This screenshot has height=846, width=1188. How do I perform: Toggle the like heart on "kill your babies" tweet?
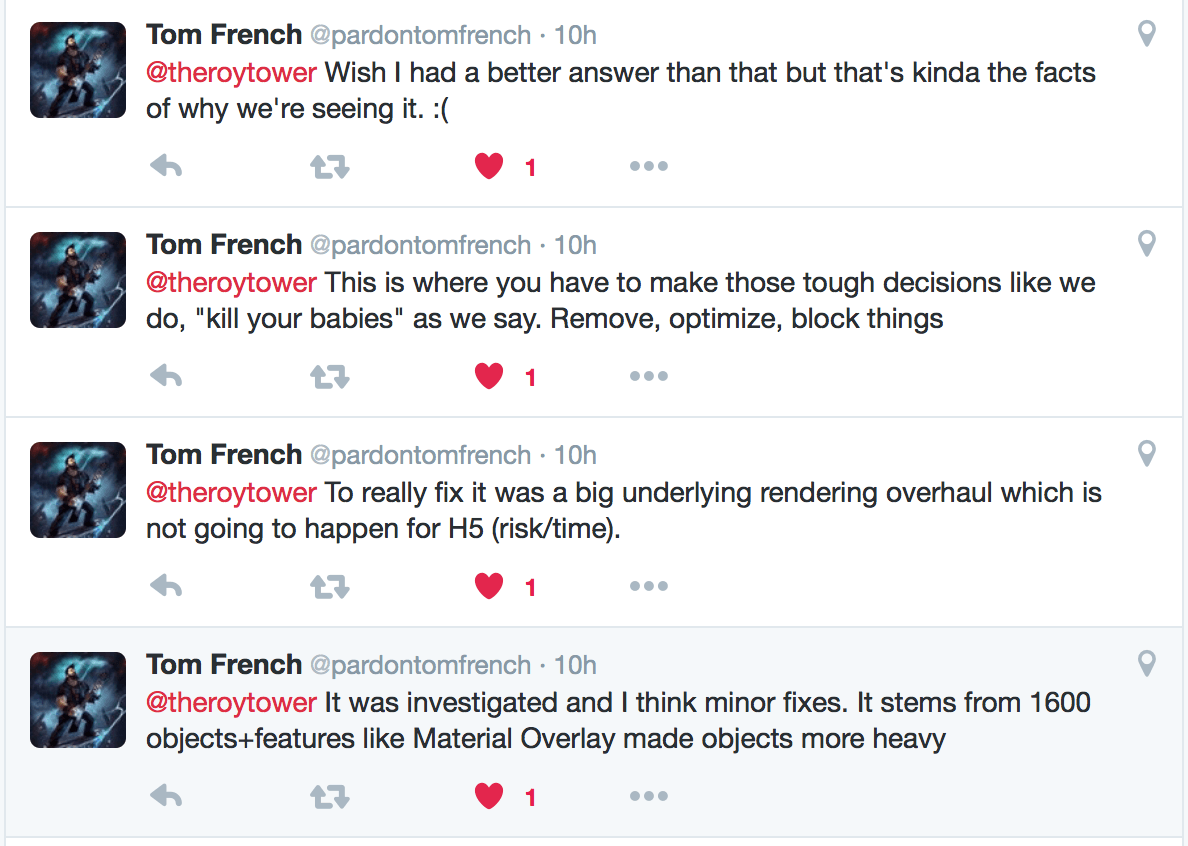tap(489, 377)
